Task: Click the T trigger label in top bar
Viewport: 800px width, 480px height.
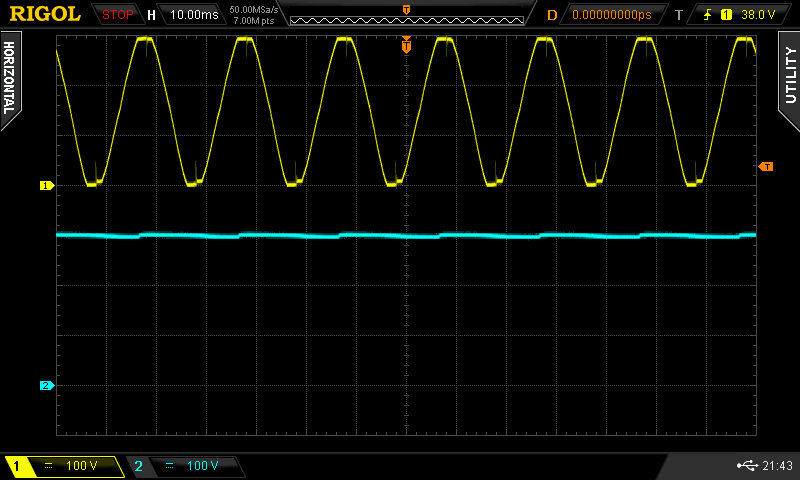Action: 679,15
